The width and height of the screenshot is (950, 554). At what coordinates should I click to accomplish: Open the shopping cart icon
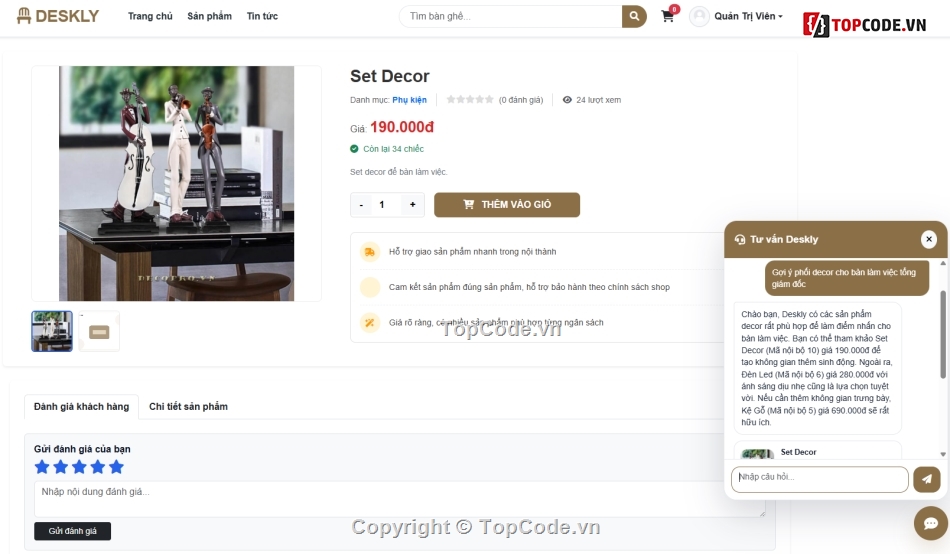click(x=668, y=16)
